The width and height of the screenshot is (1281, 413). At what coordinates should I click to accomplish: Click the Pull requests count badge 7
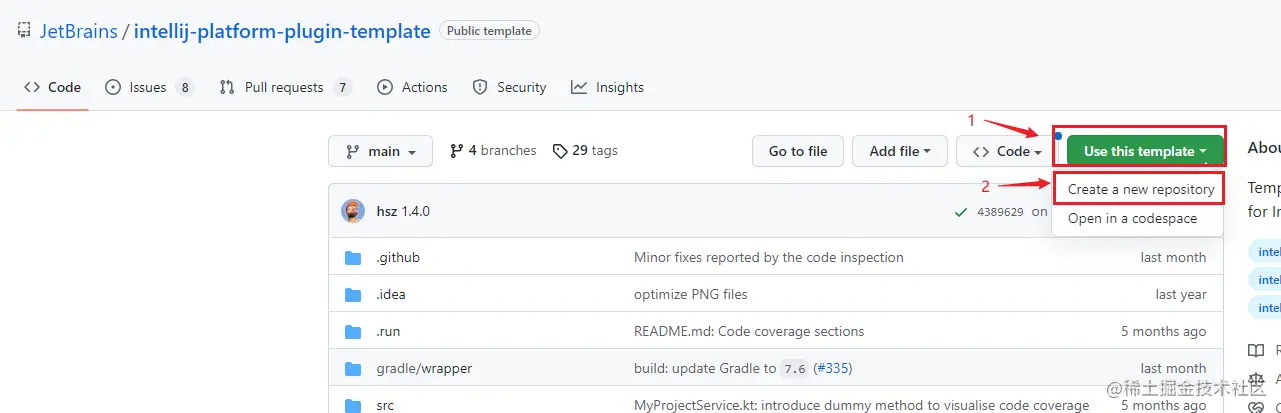[x=342, y=87]
